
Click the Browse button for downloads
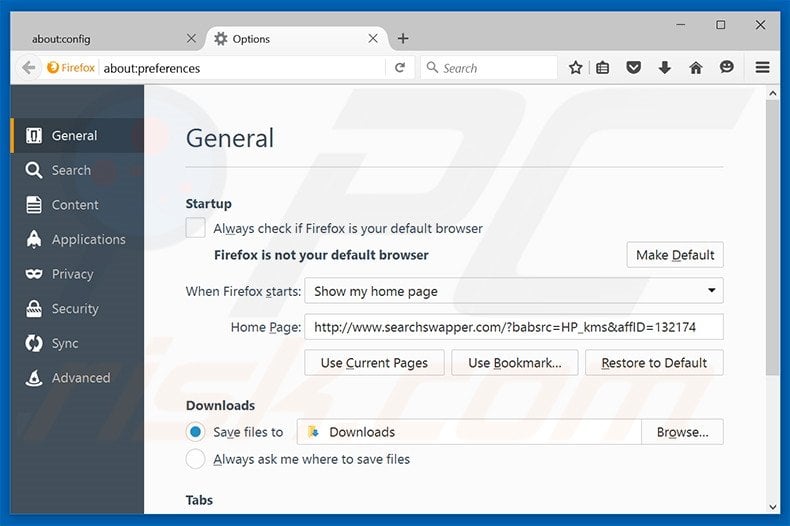click(x=683, y=432)
